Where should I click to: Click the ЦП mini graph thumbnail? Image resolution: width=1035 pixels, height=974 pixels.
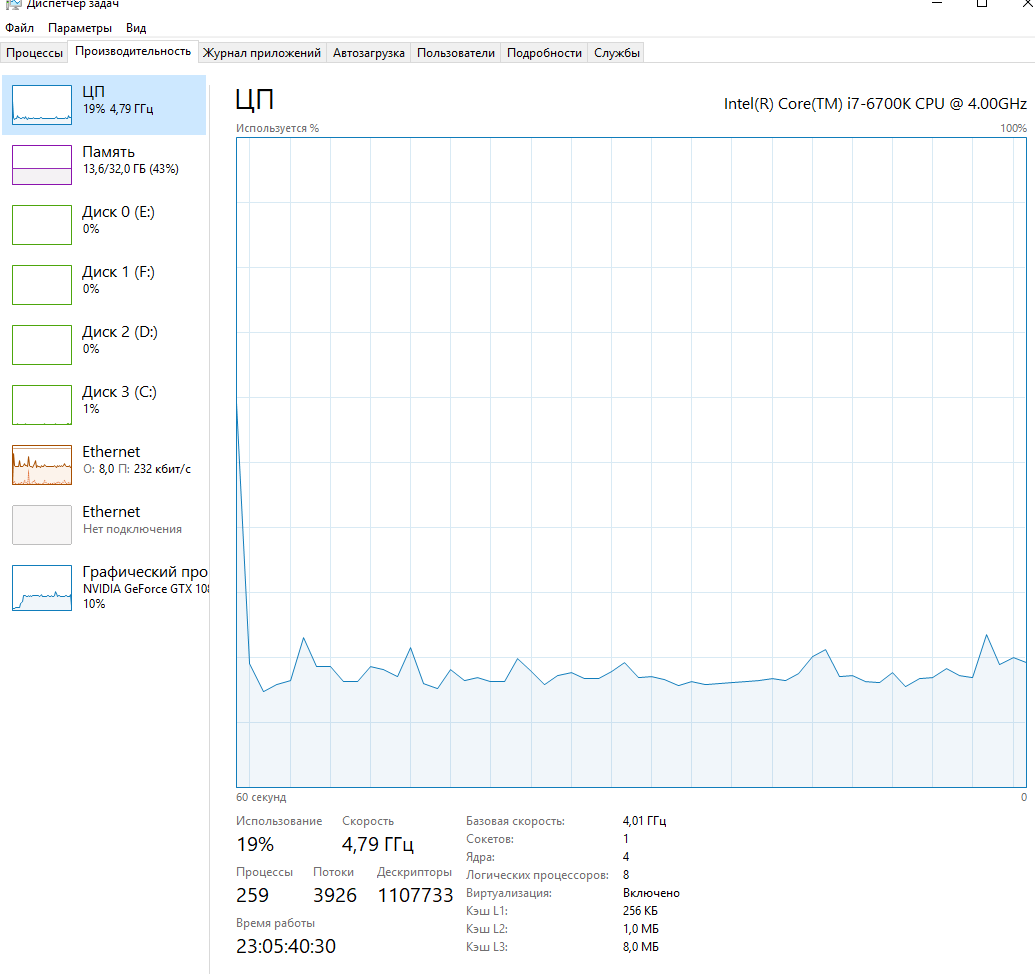point(42,105)
